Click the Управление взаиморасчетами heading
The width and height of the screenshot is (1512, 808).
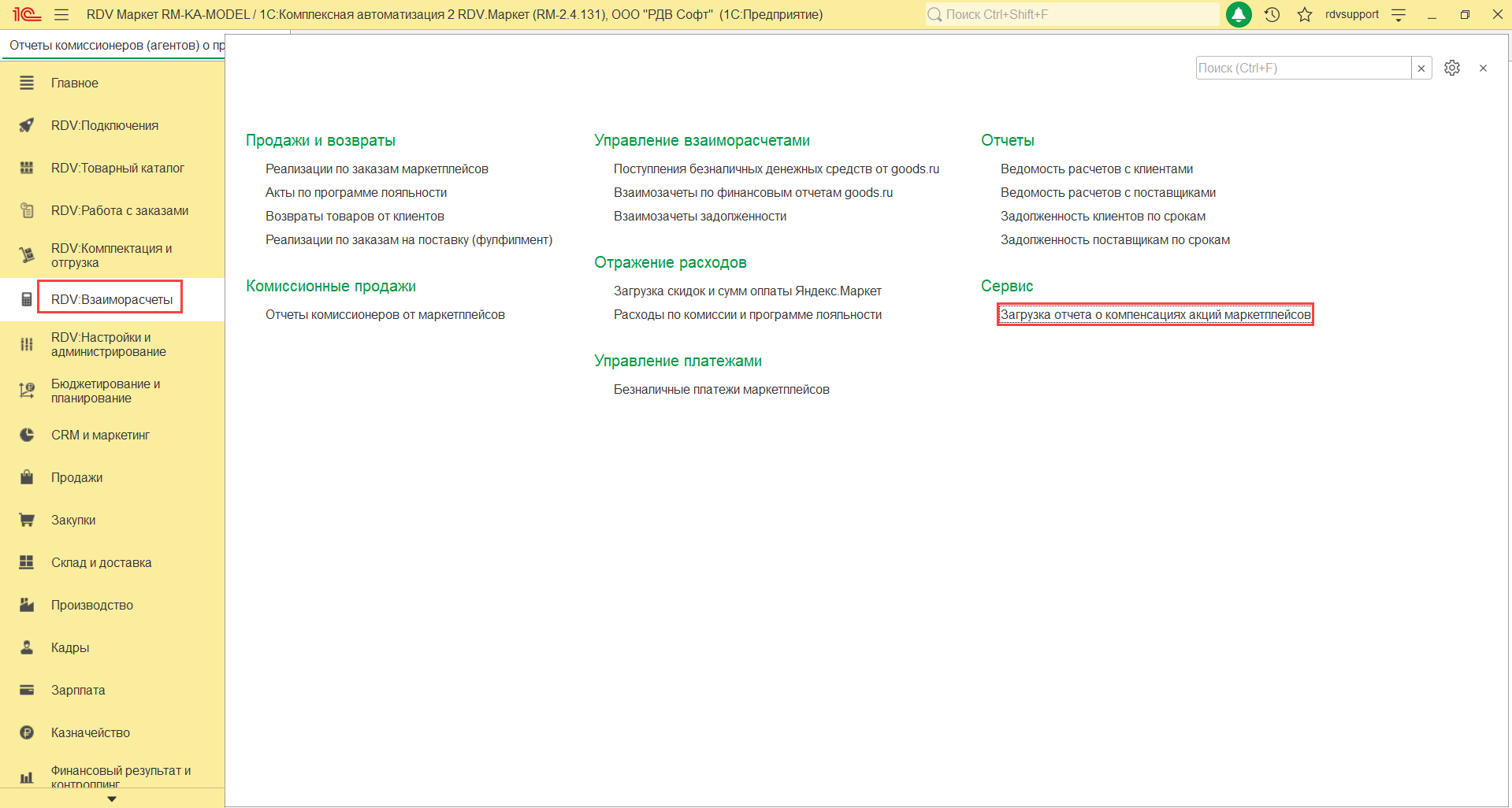click(702, 140)
